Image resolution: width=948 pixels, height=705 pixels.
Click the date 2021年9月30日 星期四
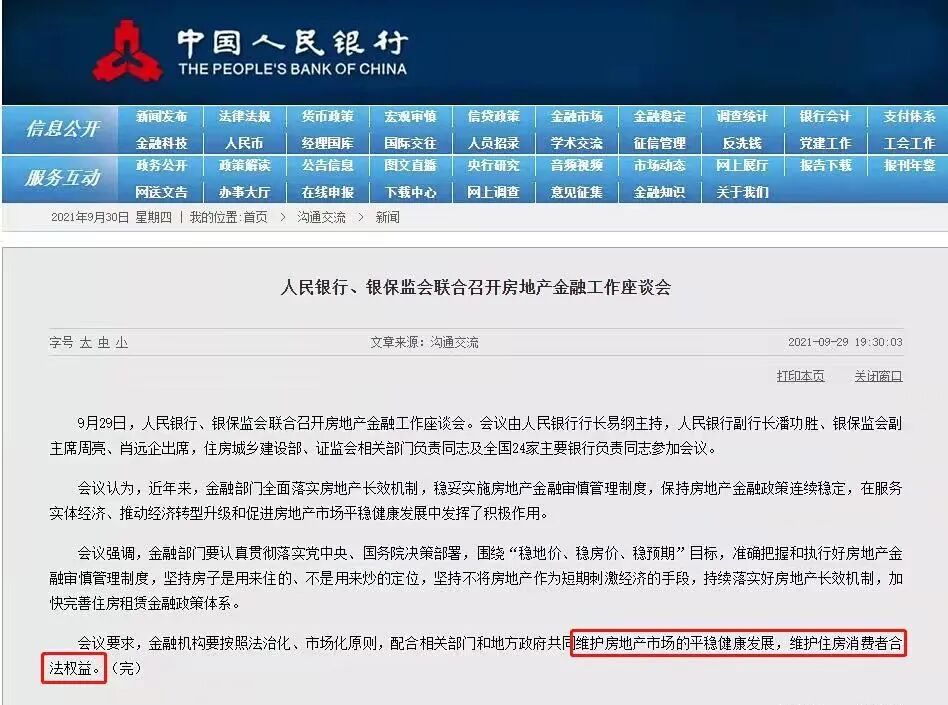point(111,218)
